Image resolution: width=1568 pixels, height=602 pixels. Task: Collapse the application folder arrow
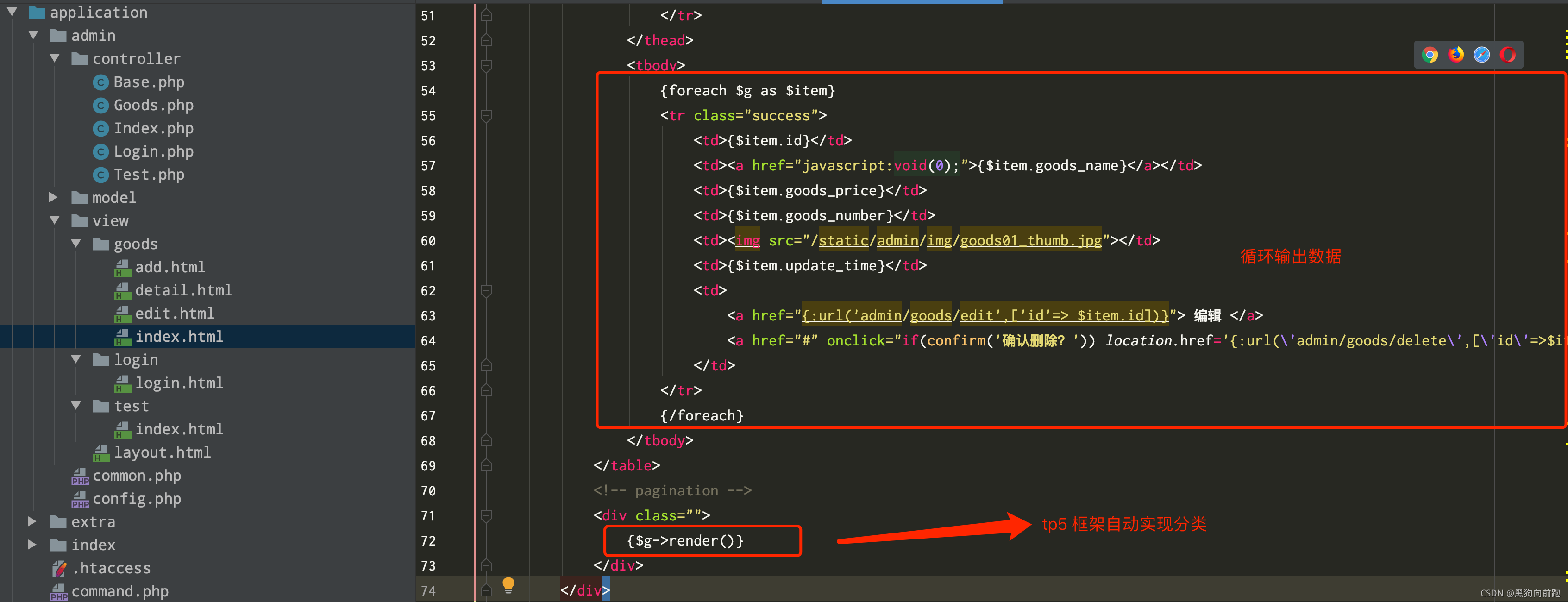point(12,12)
